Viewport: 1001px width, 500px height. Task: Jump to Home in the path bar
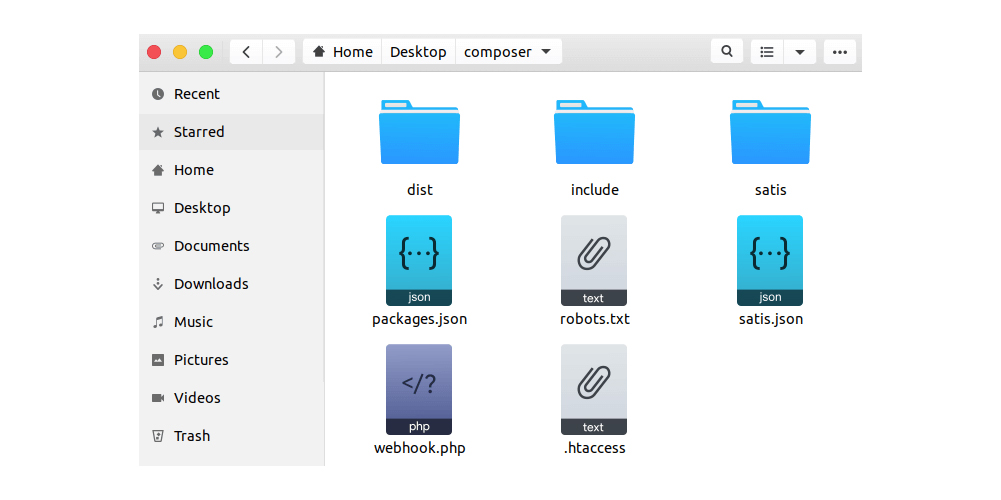pos(343,52)
